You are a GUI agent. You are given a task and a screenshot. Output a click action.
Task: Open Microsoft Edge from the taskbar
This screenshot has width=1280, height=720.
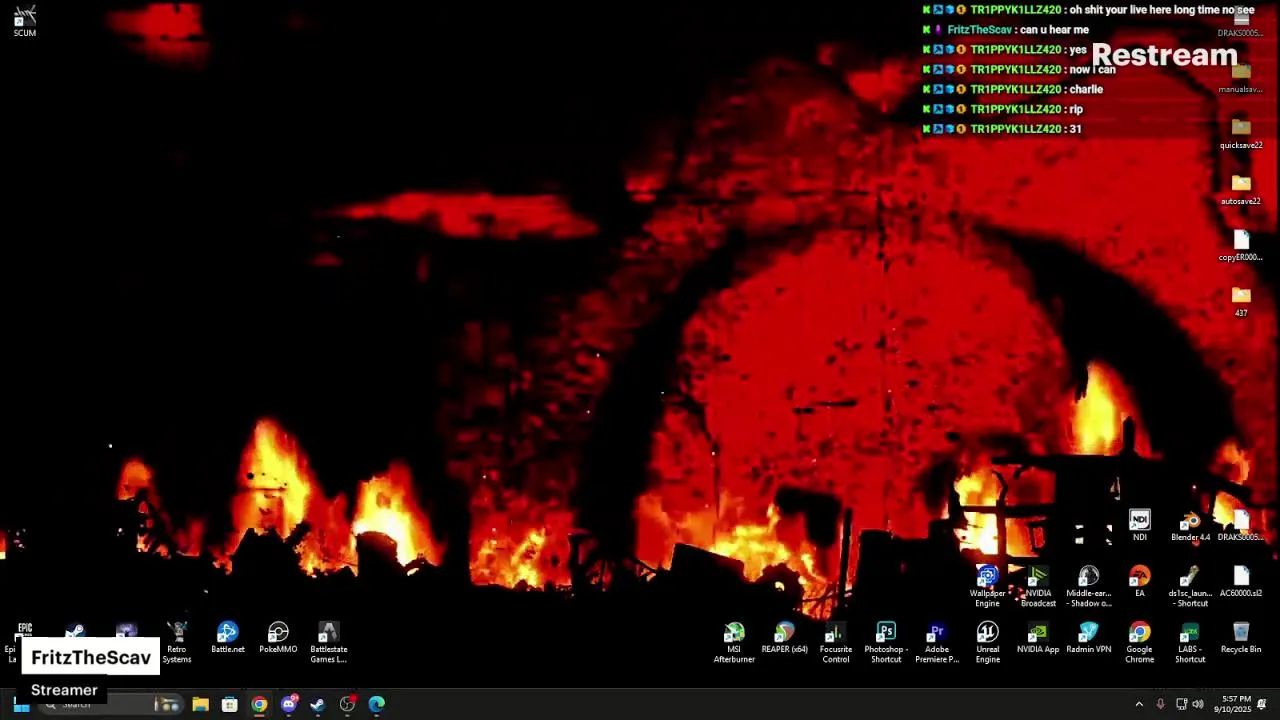[377, 704]
